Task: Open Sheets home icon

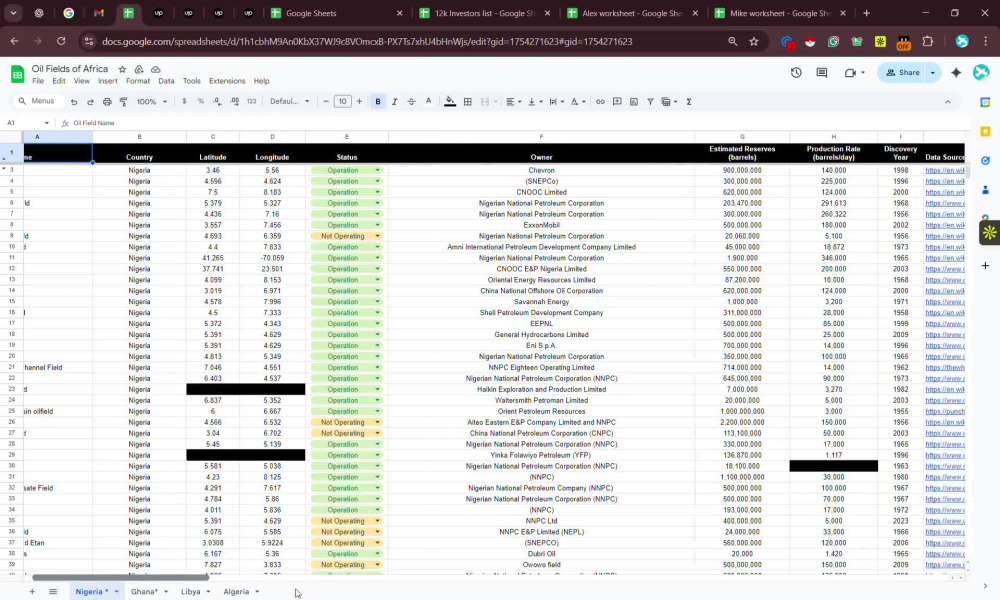Action: (x=17, y=74)
